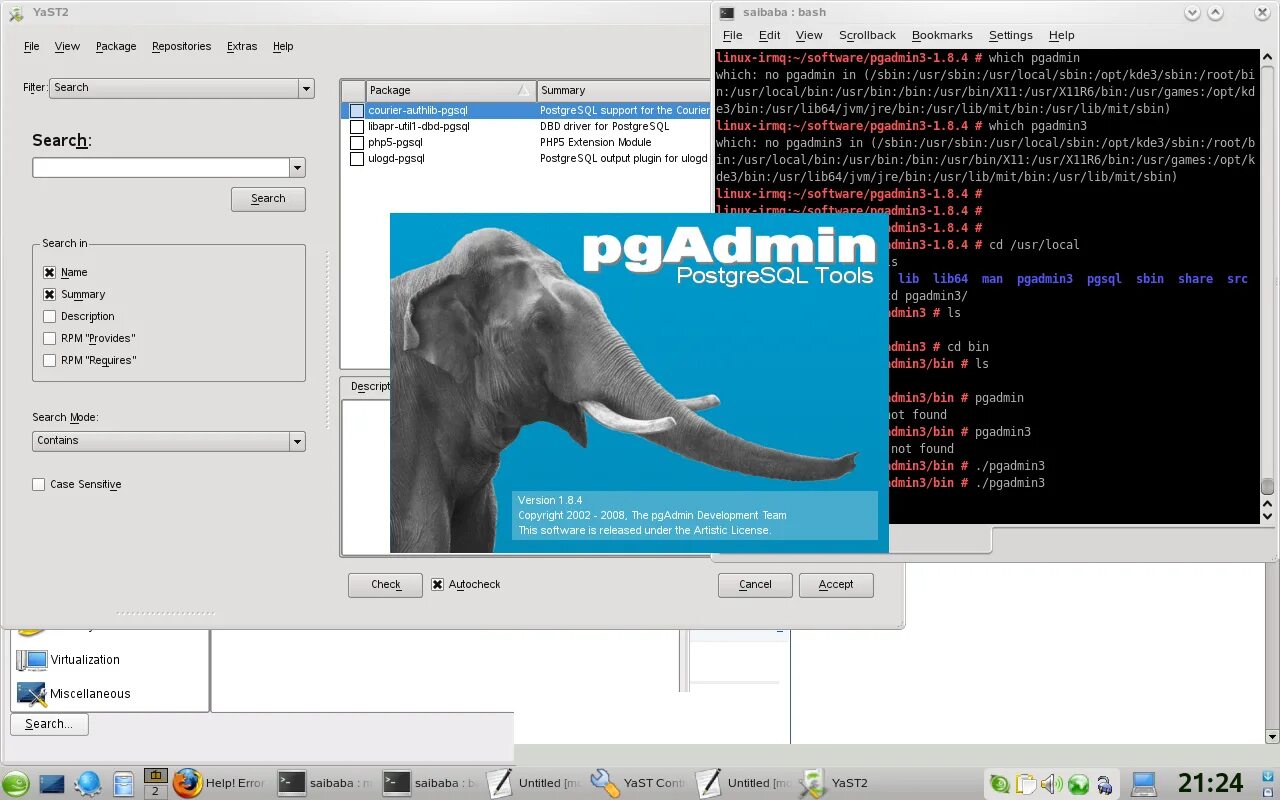
Task: Open YaST2 Extras menu
Action: click(242, 46)
